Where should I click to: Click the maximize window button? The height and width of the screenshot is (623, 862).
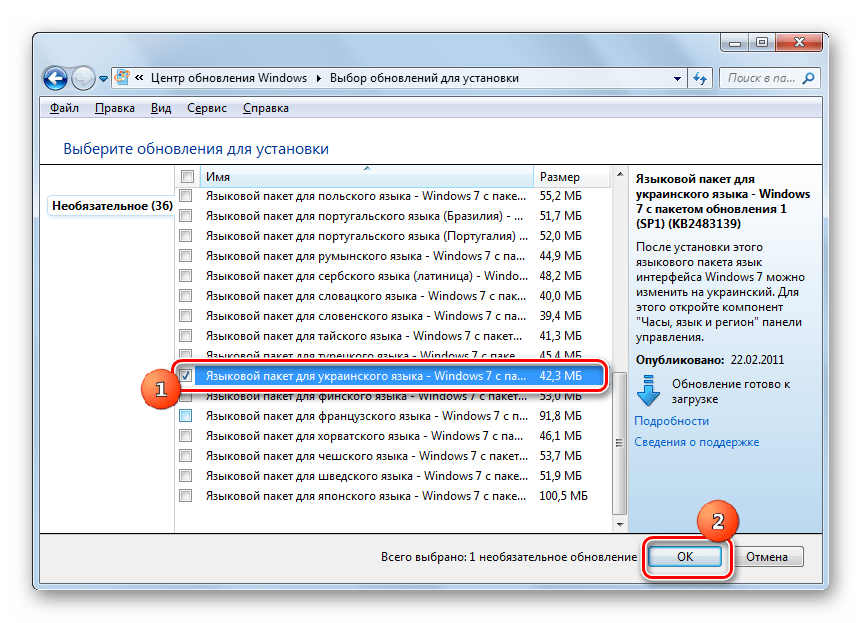pyautogui.click(x=762, y=43)
